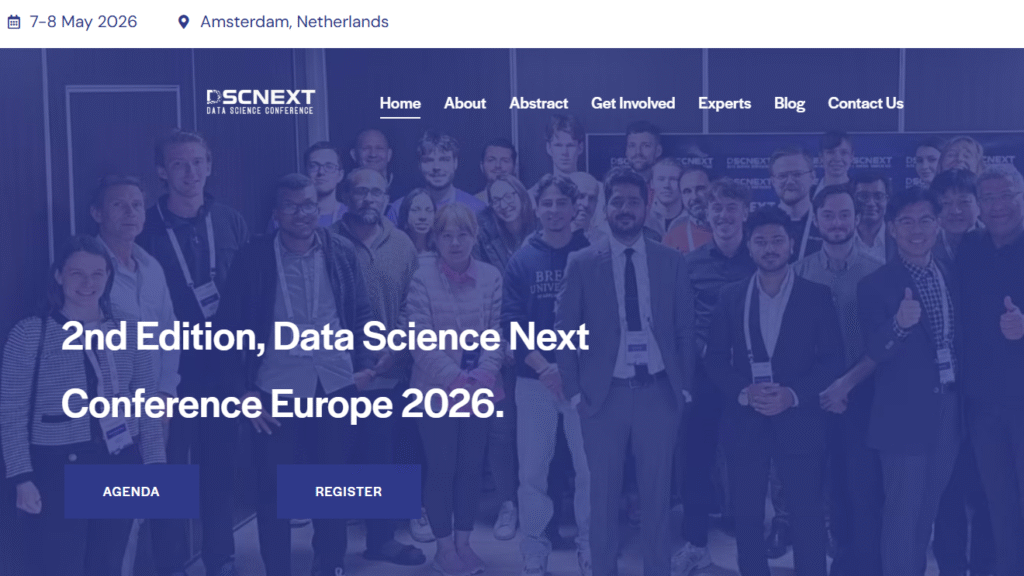Click the 2nd Edition conference headline

tap(325, 337)
